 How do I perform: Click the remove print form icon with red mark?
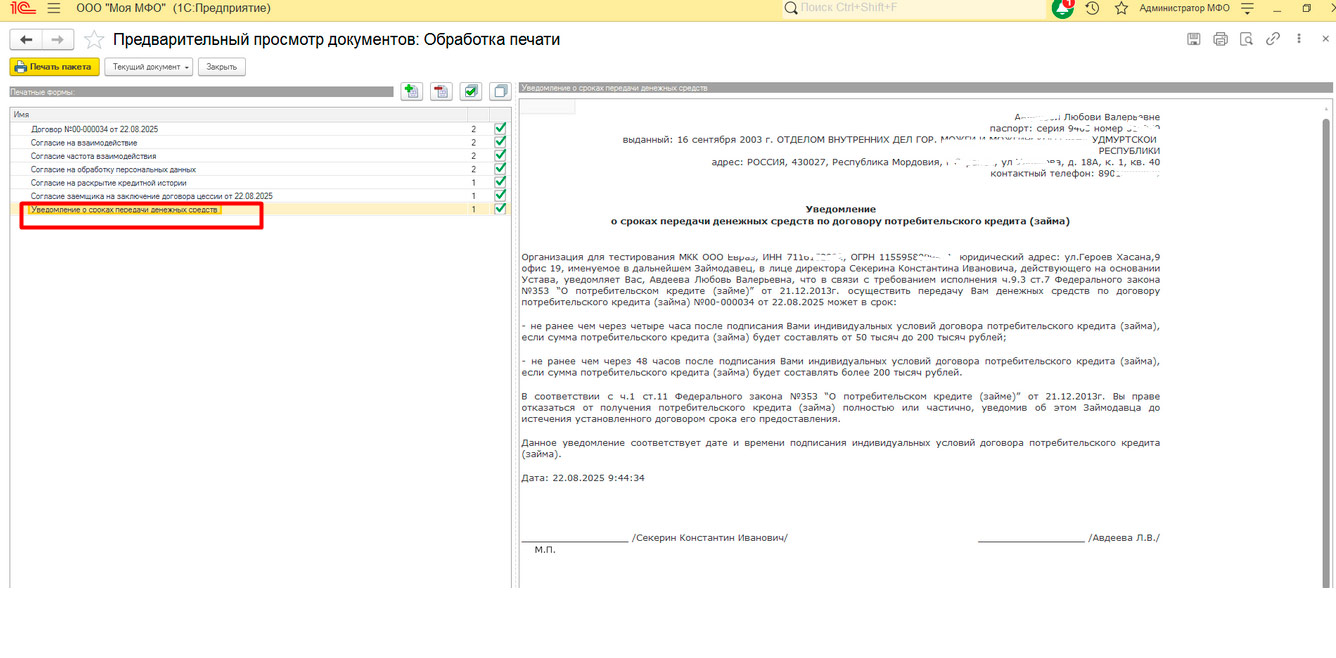click(441, 91)
